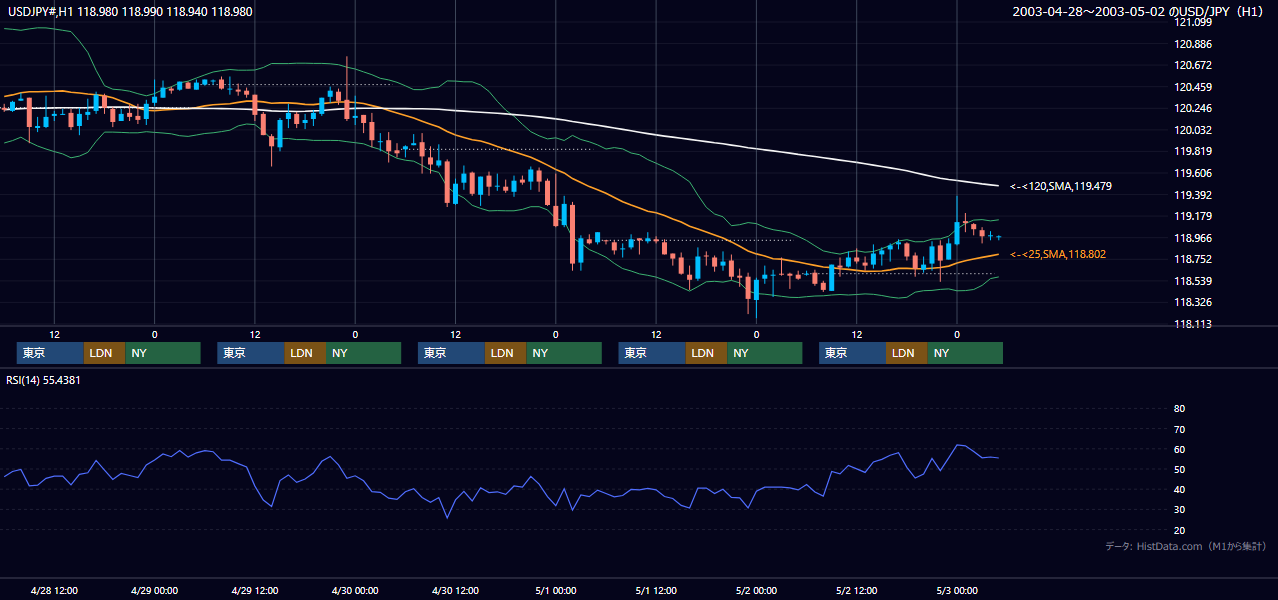Click the 5/1 00:00 time axis label
Viewport: 1278px width, 600px height.
click(x=555, y=590)
